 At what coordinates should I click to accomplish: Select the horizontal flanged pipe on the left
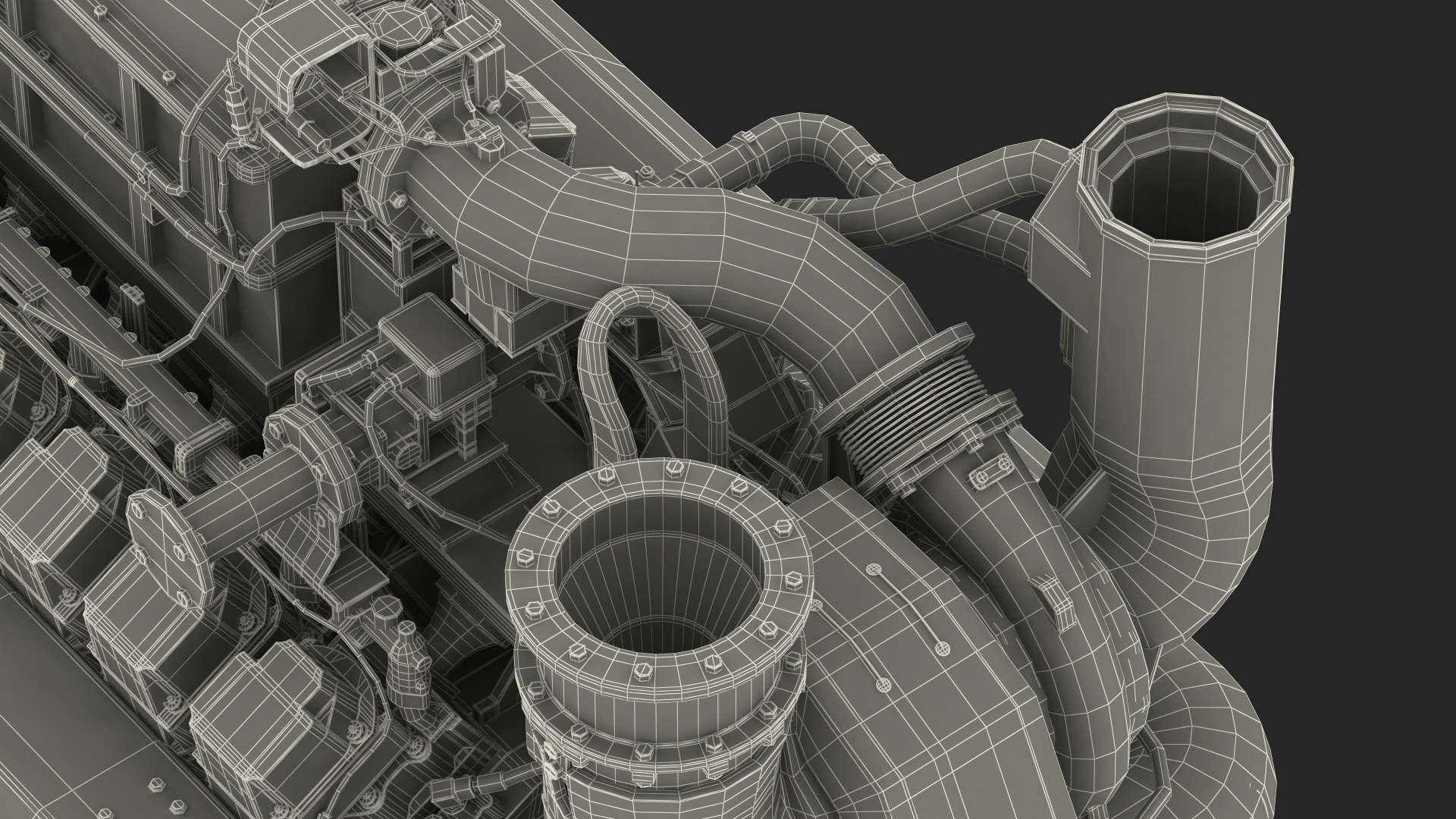pyautogui.click(x=250, y=504)
